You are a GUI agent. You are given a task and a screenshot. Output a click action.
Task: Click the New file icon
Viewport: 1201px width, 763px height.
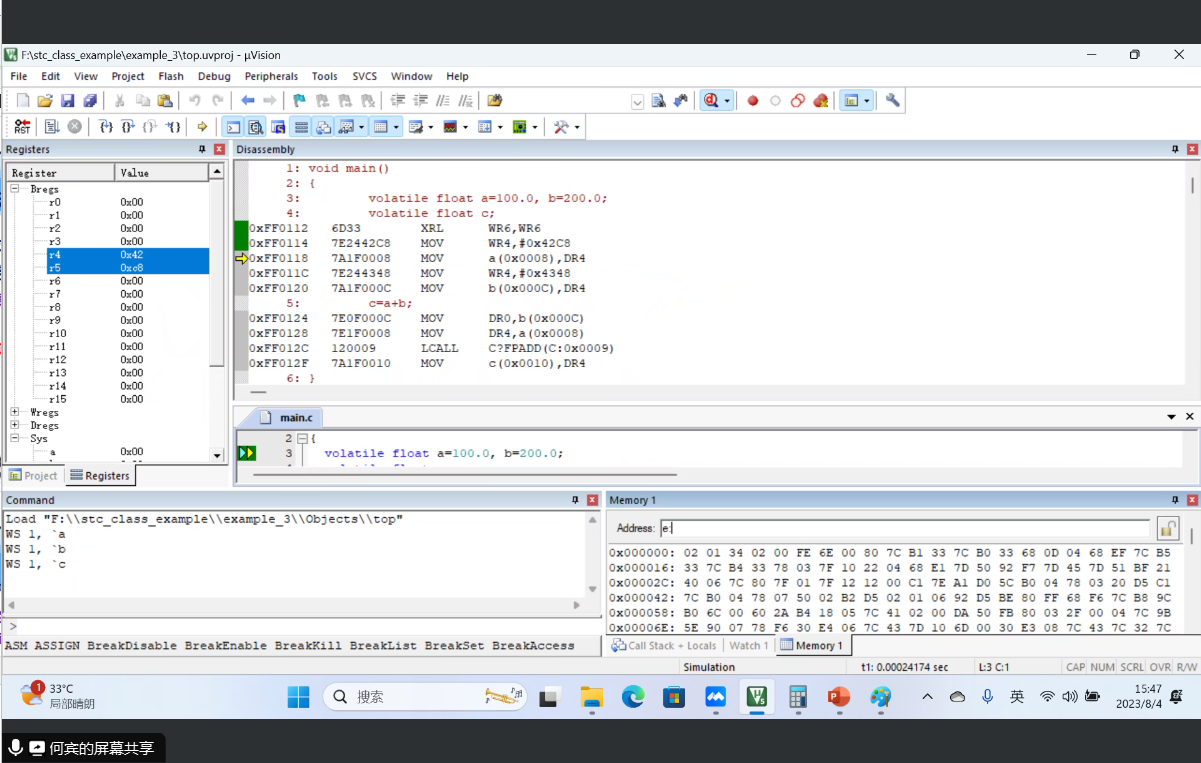[22, 101]
